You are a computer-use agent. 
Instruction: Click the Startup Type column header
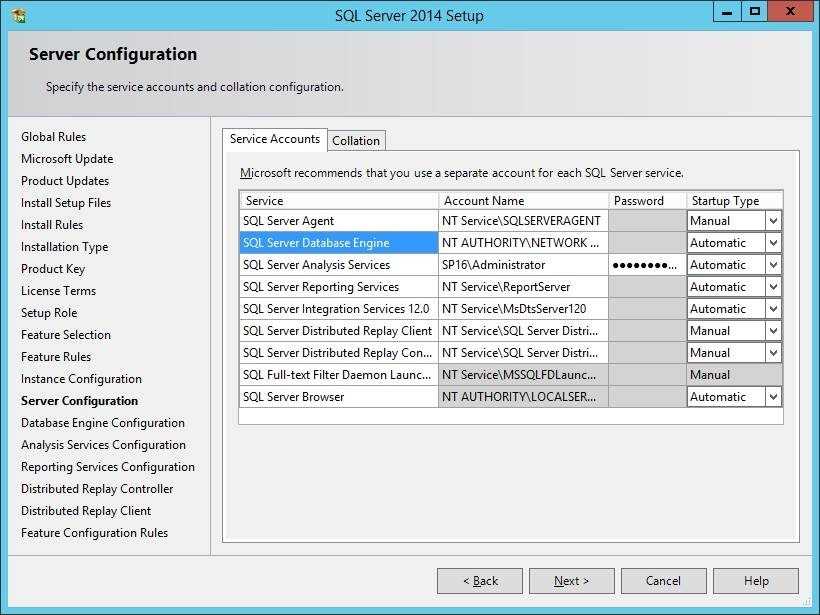tap(734, 200)
